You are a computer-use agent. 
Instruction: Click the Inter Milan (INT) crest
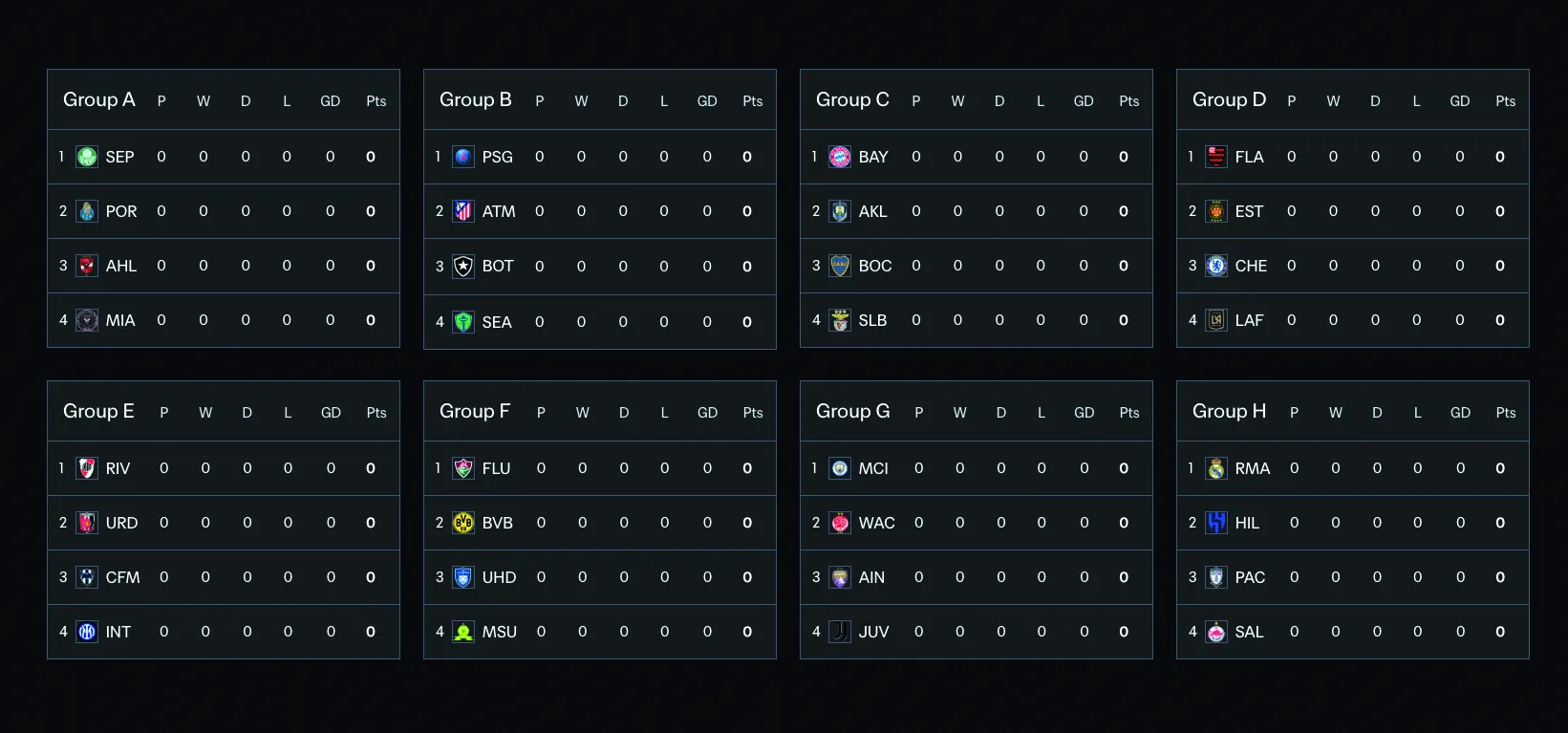click(x=87, y=632)
